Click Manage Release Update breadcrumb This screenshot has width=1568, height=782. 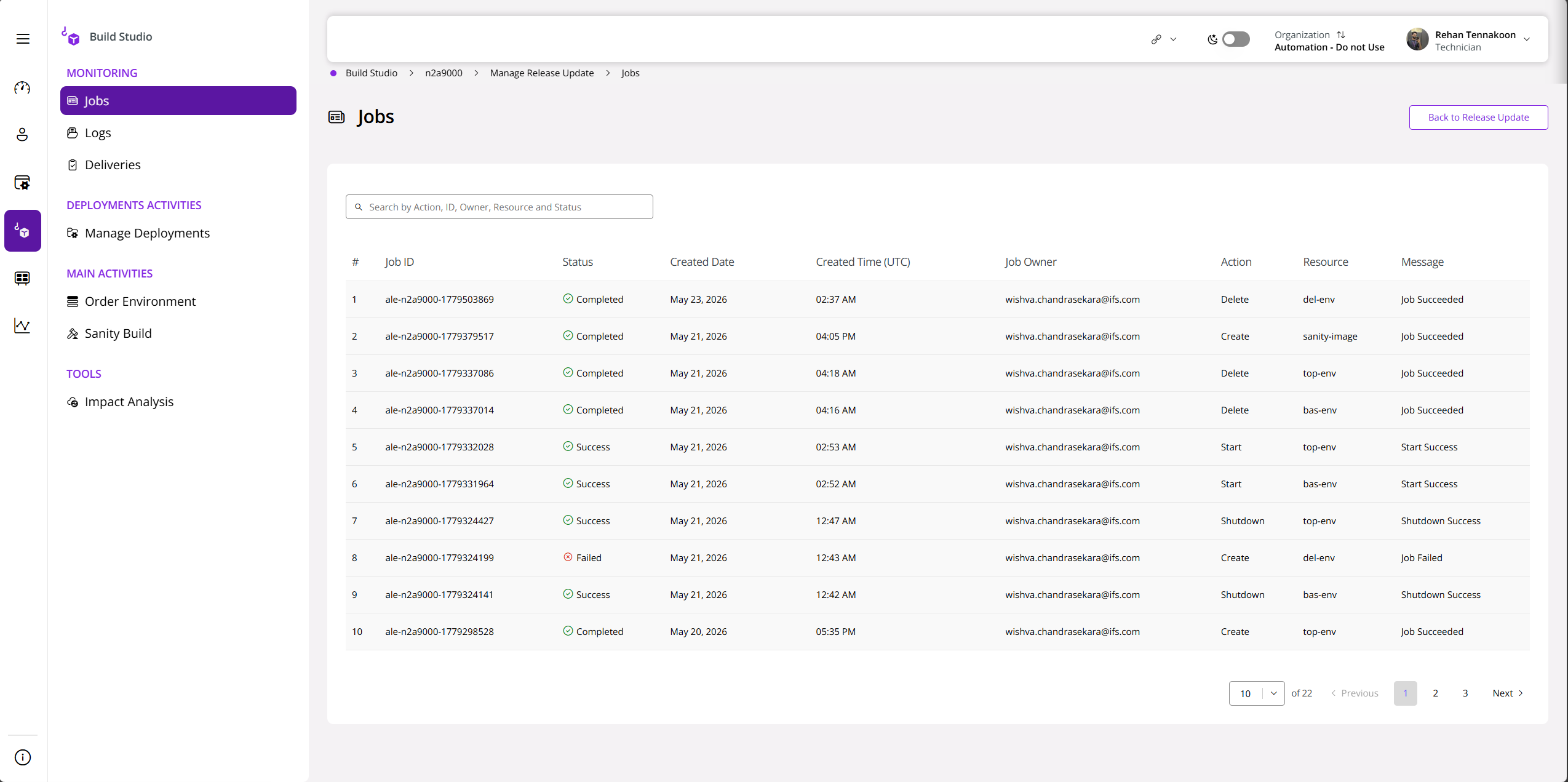(x=542, y=73)
